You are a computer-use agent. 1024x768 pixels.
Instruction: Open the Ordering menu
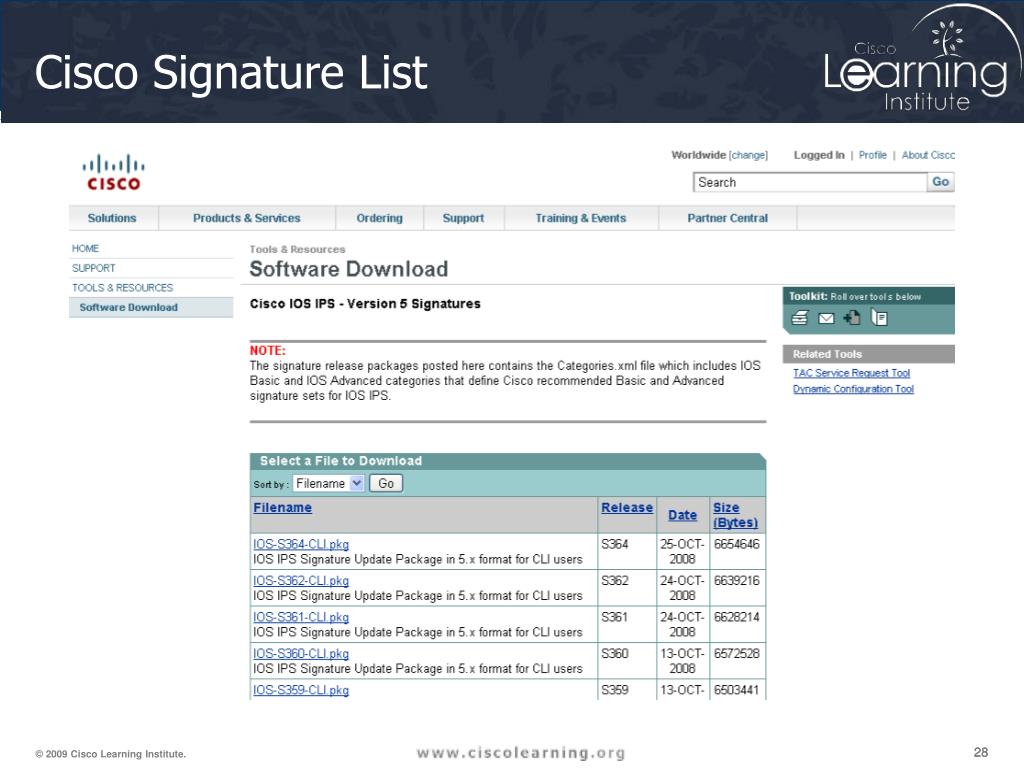pyautogui.click(x=379, y=218)
